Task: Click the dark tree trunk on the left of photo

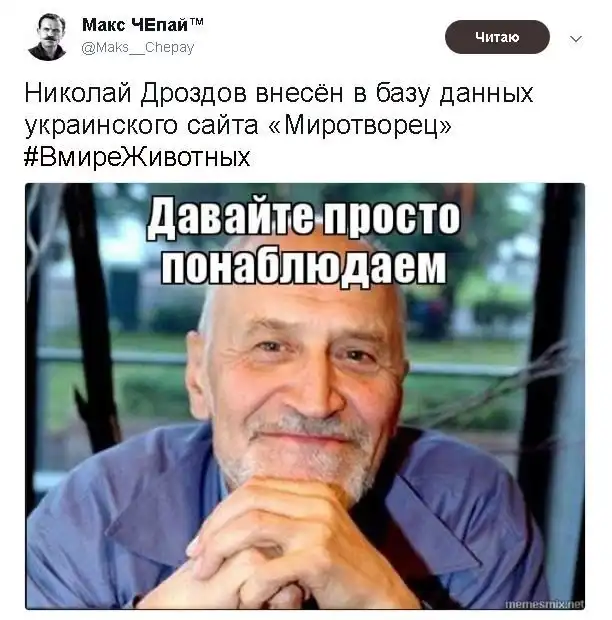Action: pyautogui.click(x=93, y=316)
